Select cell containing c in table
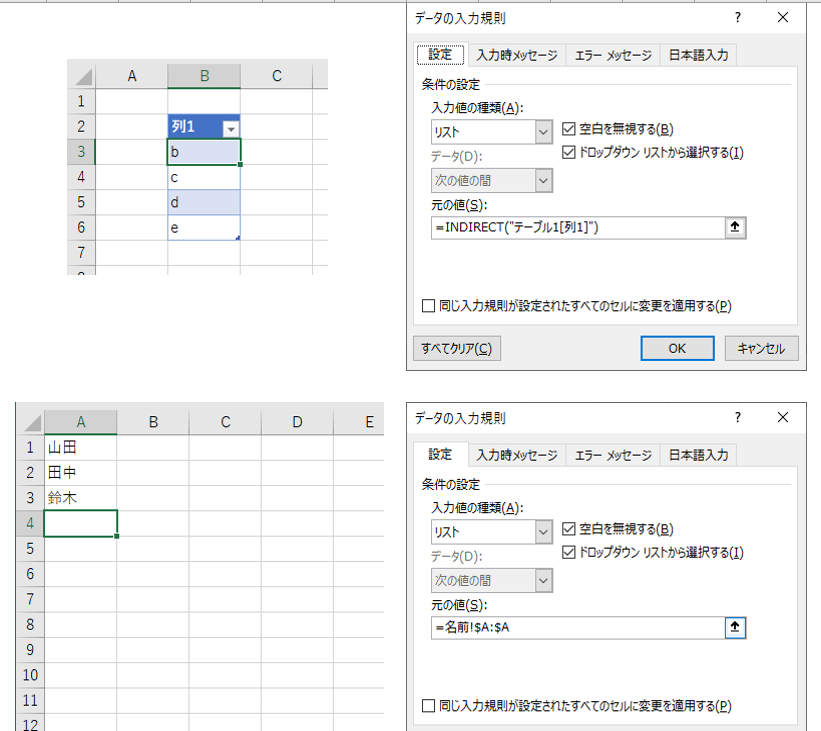This screenshot has width=821, height=731. (x=204, y=177)
